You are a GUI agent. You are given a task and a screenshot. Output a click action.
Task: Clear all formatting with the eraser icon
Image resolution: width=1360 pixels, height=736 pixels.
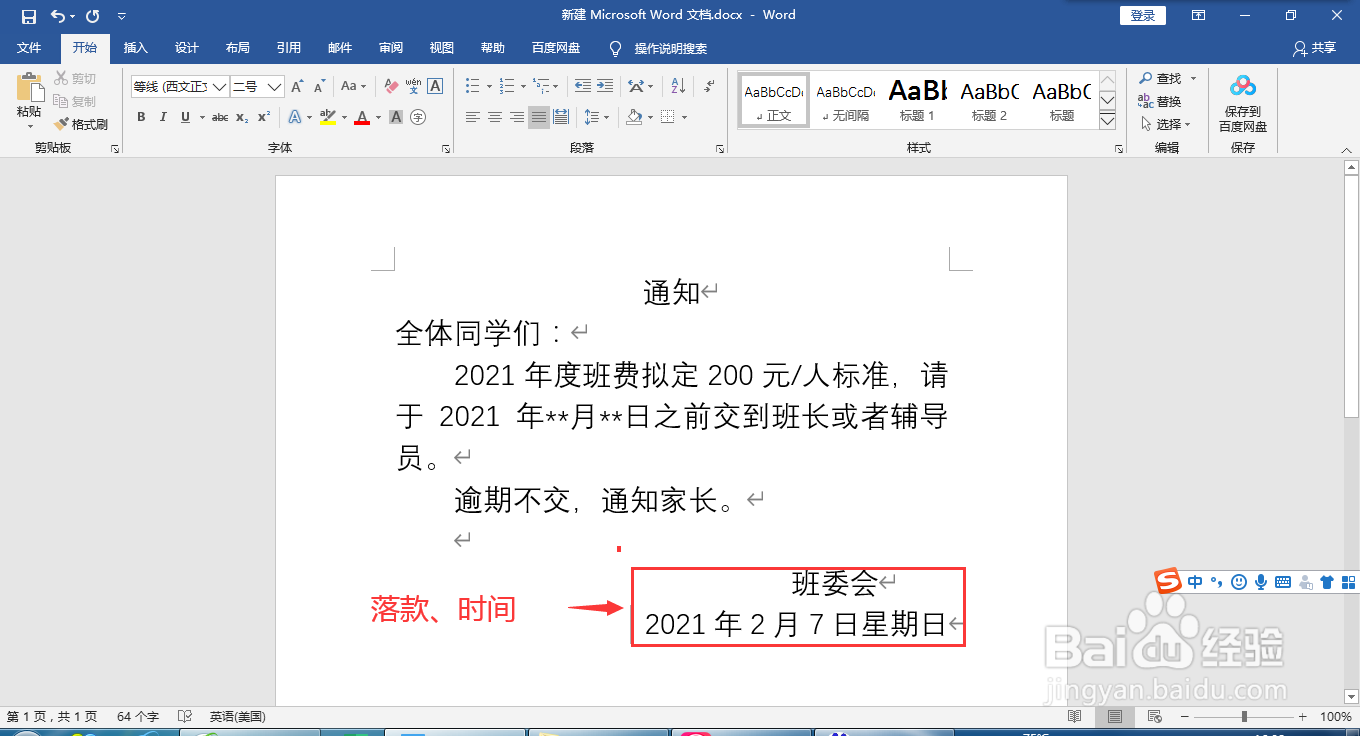click(x=391, y=87)
